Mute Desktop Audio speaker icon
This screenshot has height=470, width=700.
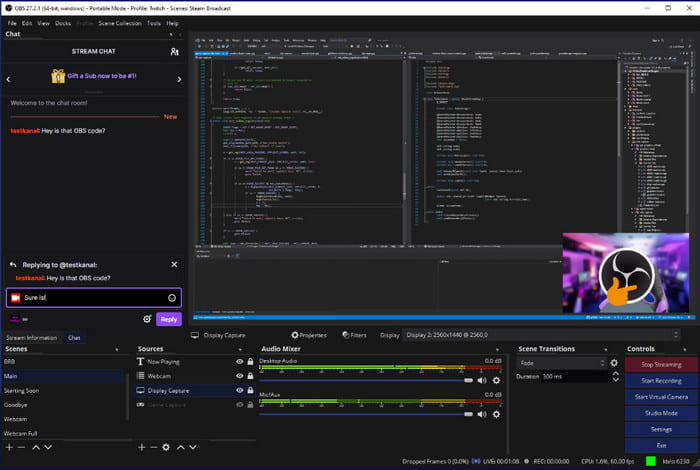482,381
